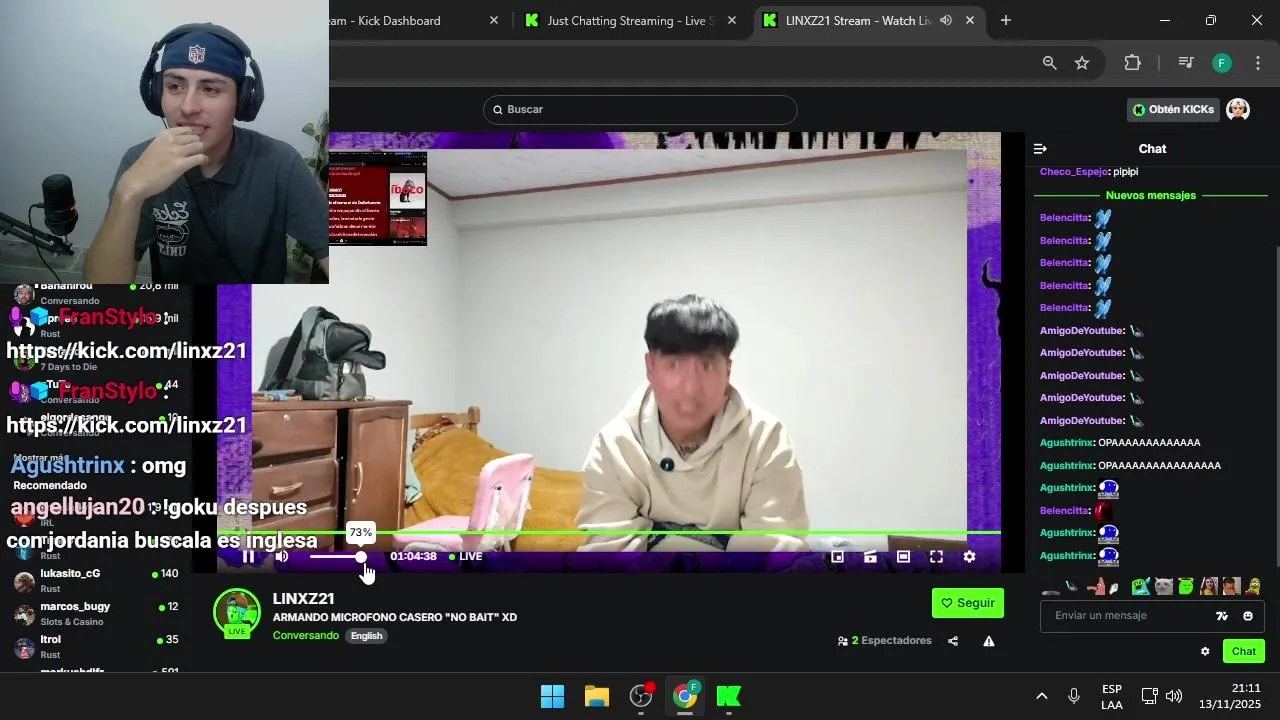Open Windows Start menu
The height and width of the screenshot is (720, 1280).
pyautogui.click(x=552, y=696)
